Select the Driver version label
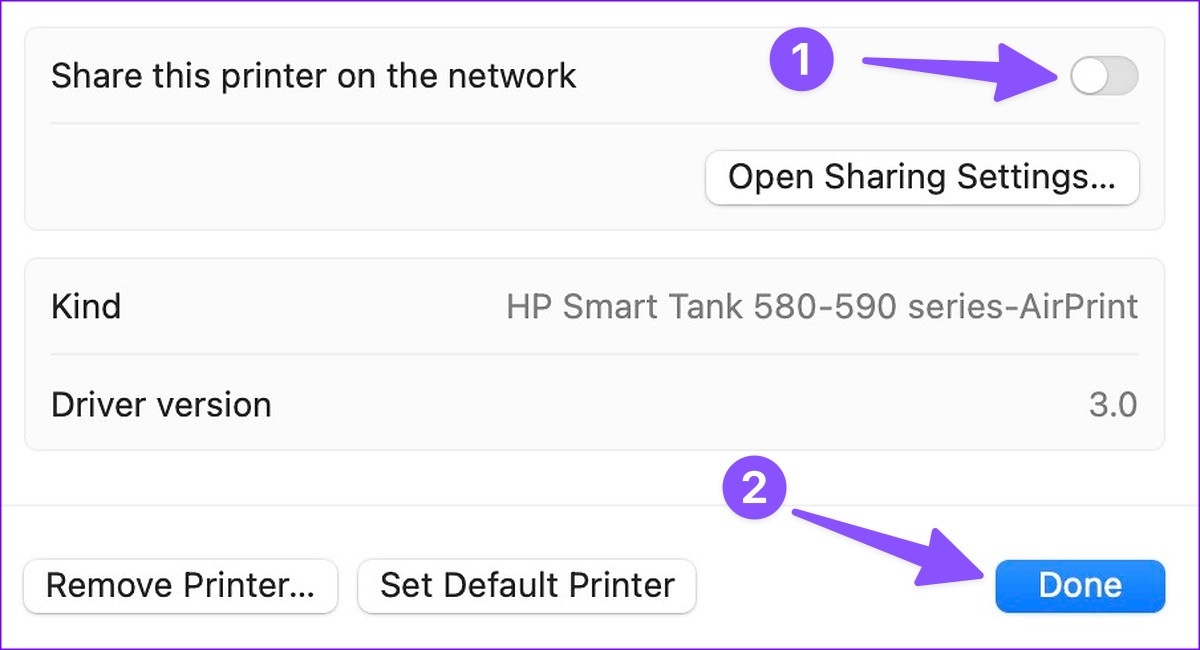This screenshot has width=1200, height=650. tap(161, 405)
